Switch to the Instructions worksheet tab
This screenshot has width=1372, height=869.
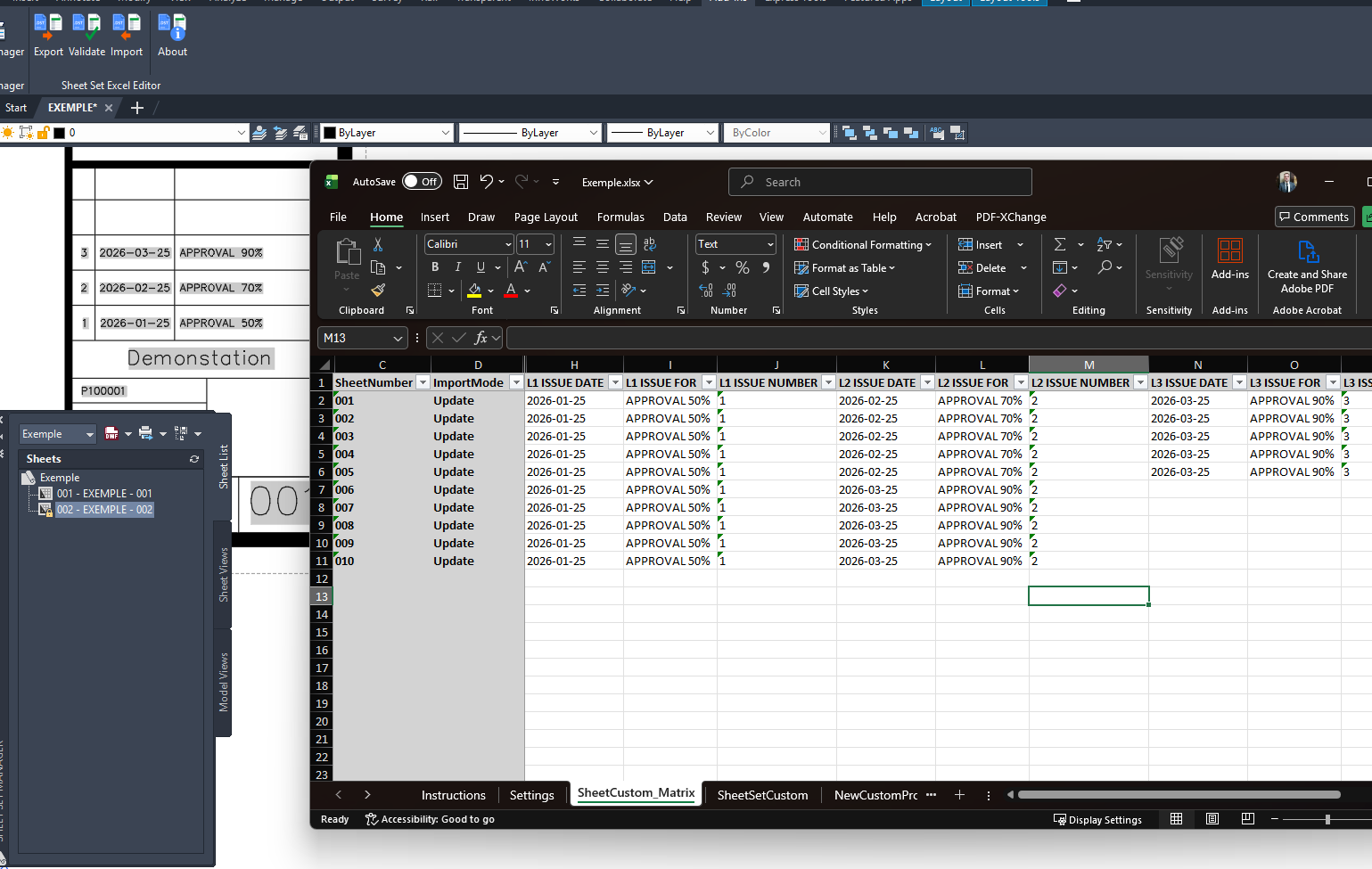(x=453, y=795)
